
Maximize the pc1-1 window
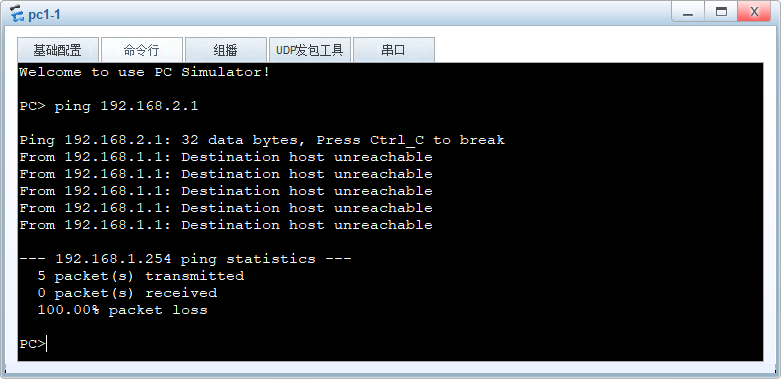[x=721, y=12]
